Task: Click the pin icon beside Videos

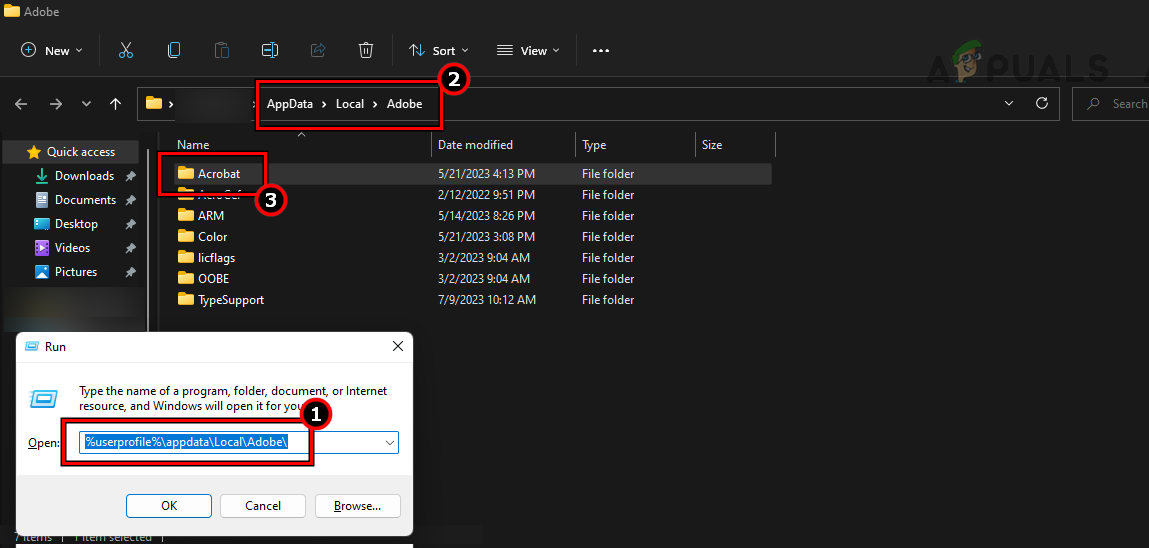Action: (130, 248)
